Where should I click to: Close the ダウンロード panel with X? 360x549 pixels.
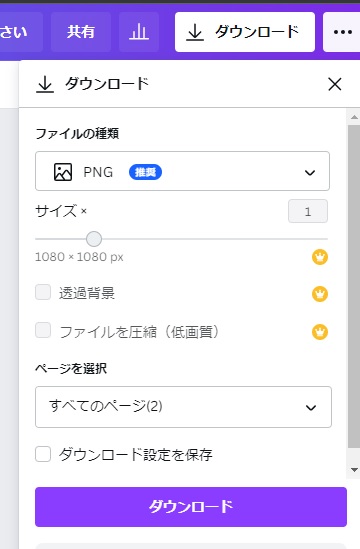coord(335,84)
